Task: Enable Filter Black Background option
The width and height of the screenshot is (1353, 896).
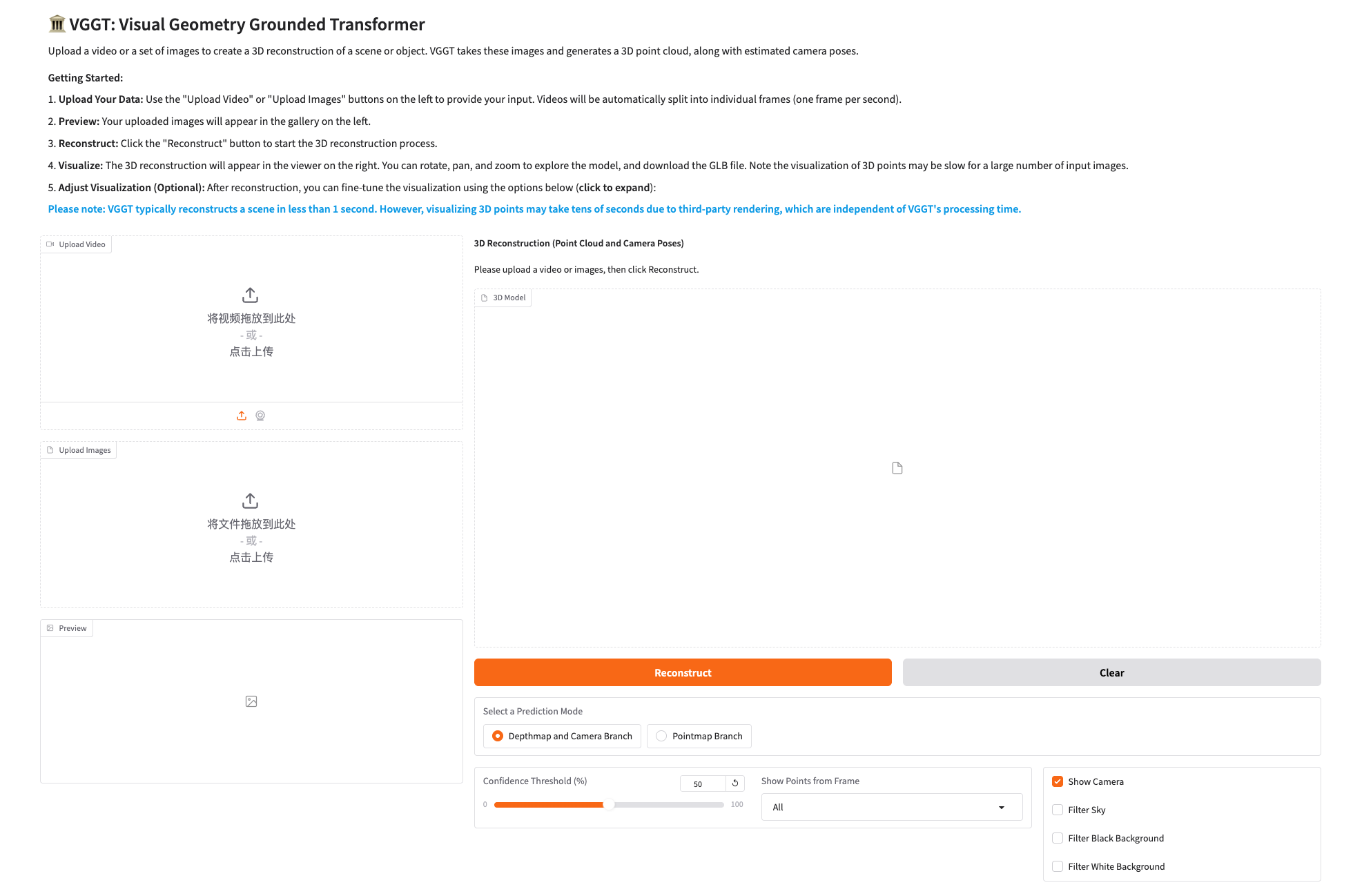Action: point(1058,838)
